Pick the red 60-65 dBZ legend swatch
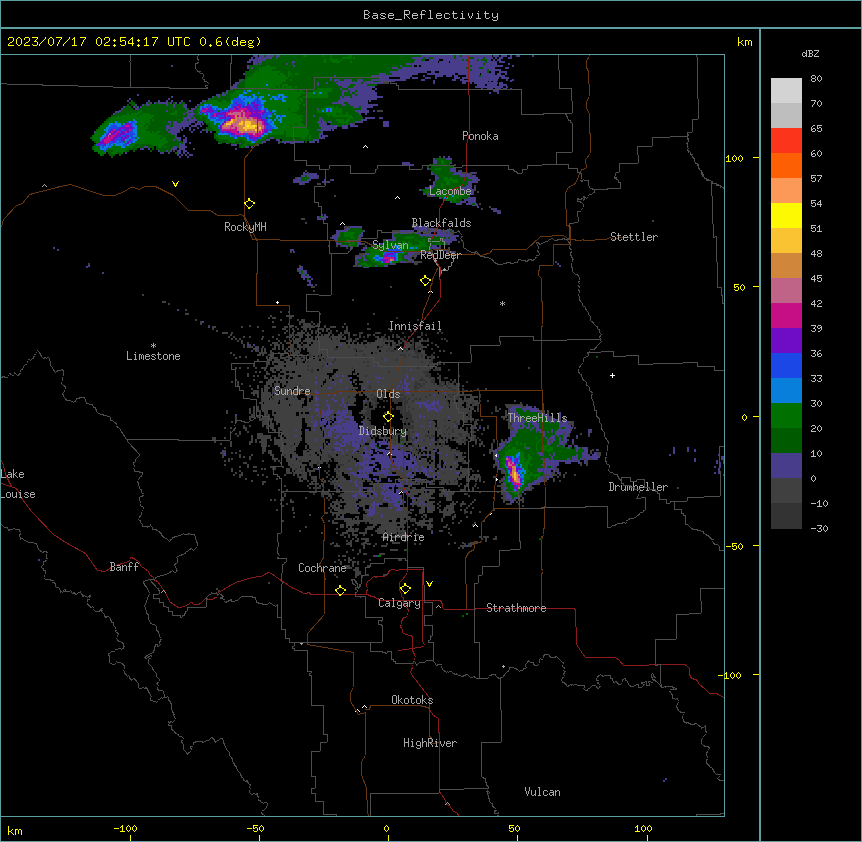The width and height of the screenshot is (862, 842). click(x=786, y=141)
